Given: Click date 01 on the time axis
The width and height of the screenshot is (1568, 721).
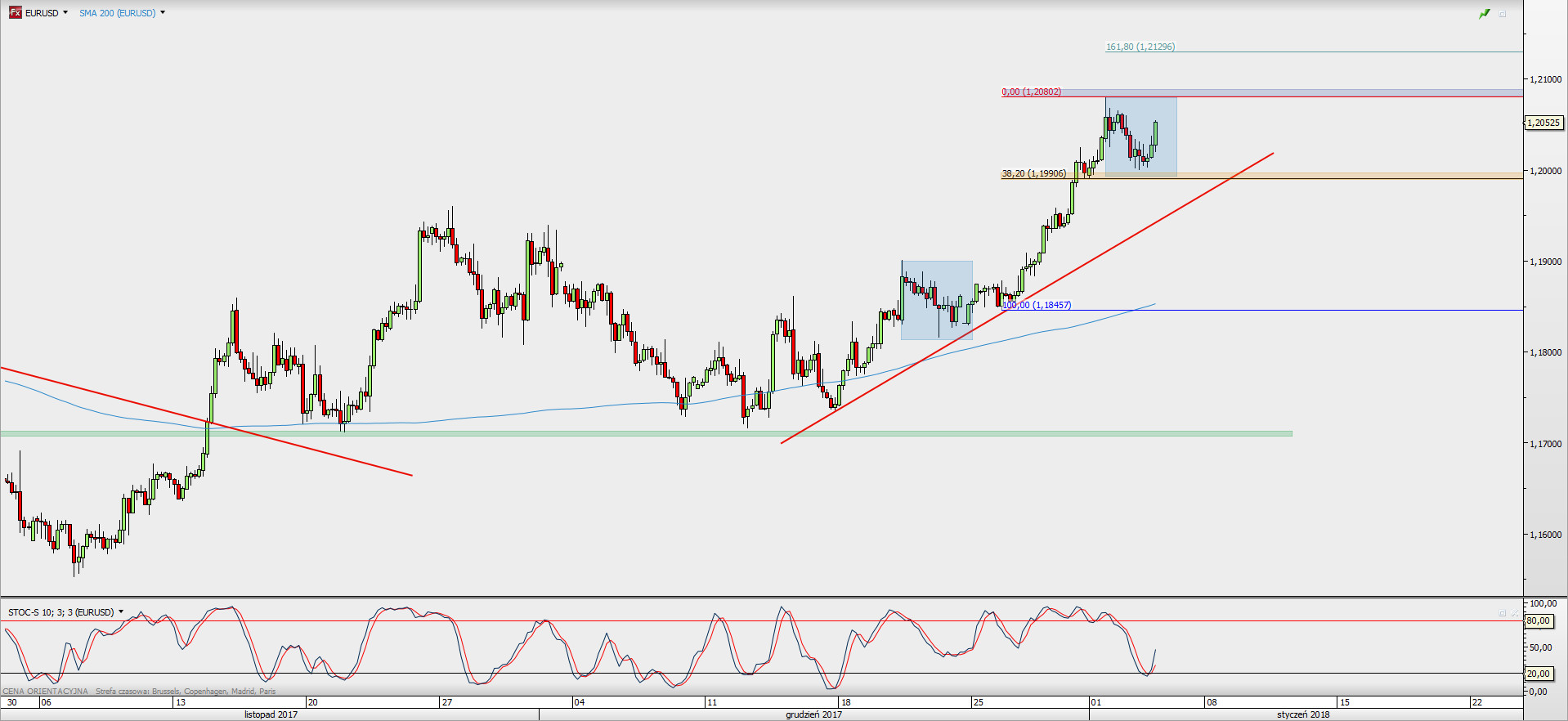Looking at the screenshot, I should coord(1096,702).
